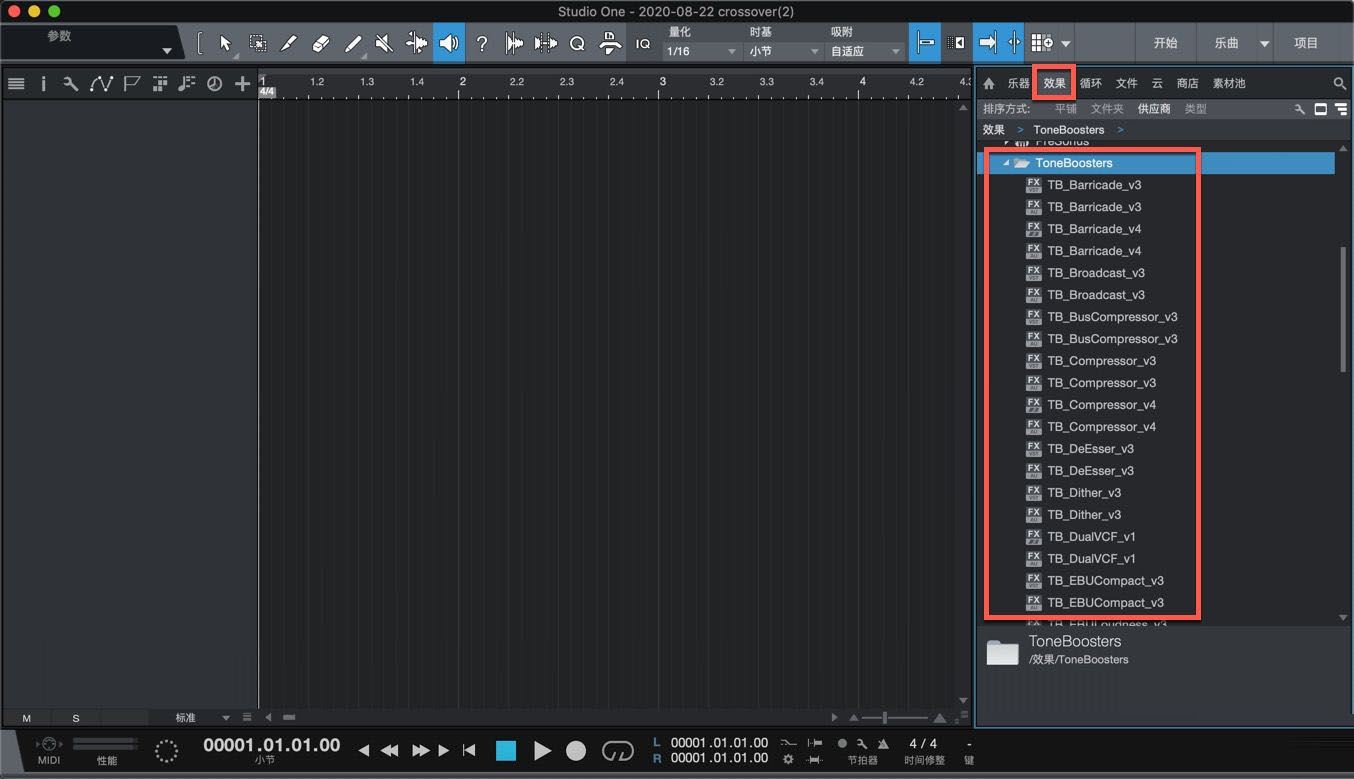Go to browser home icon
The height and width of the screenshot is (779, 1354).
[x=989, y=84]
